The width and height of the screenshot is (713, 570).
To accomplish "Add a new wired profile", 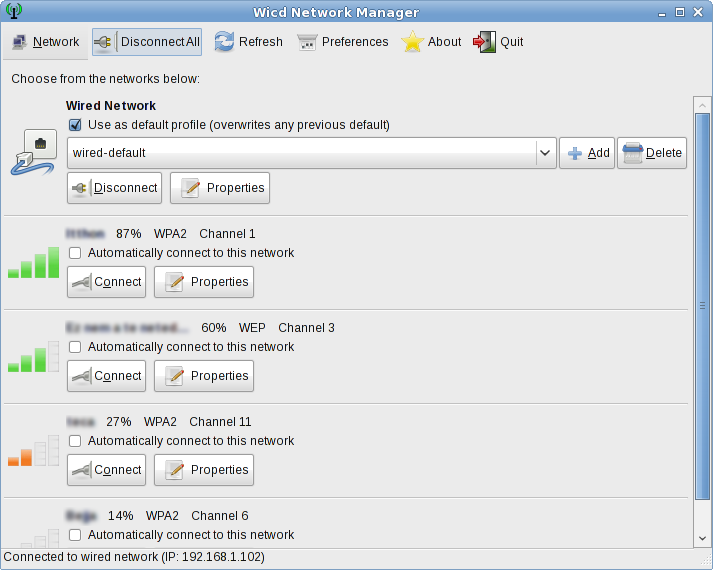I will [x=587, y=153].
